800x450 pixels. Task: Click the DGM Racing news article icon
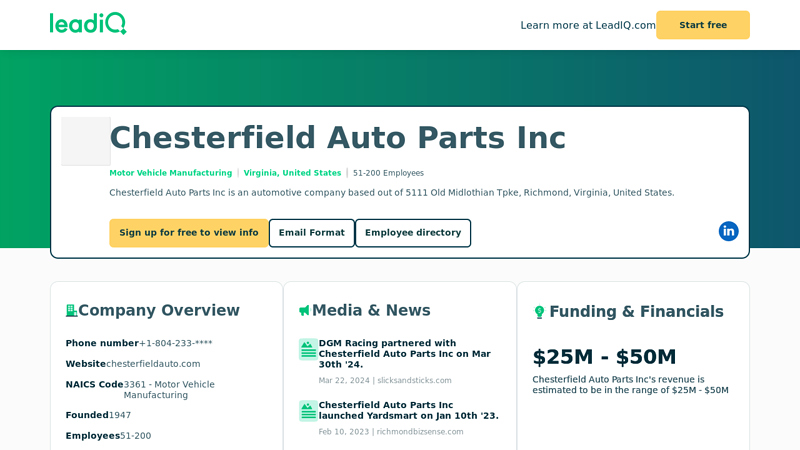308,349
